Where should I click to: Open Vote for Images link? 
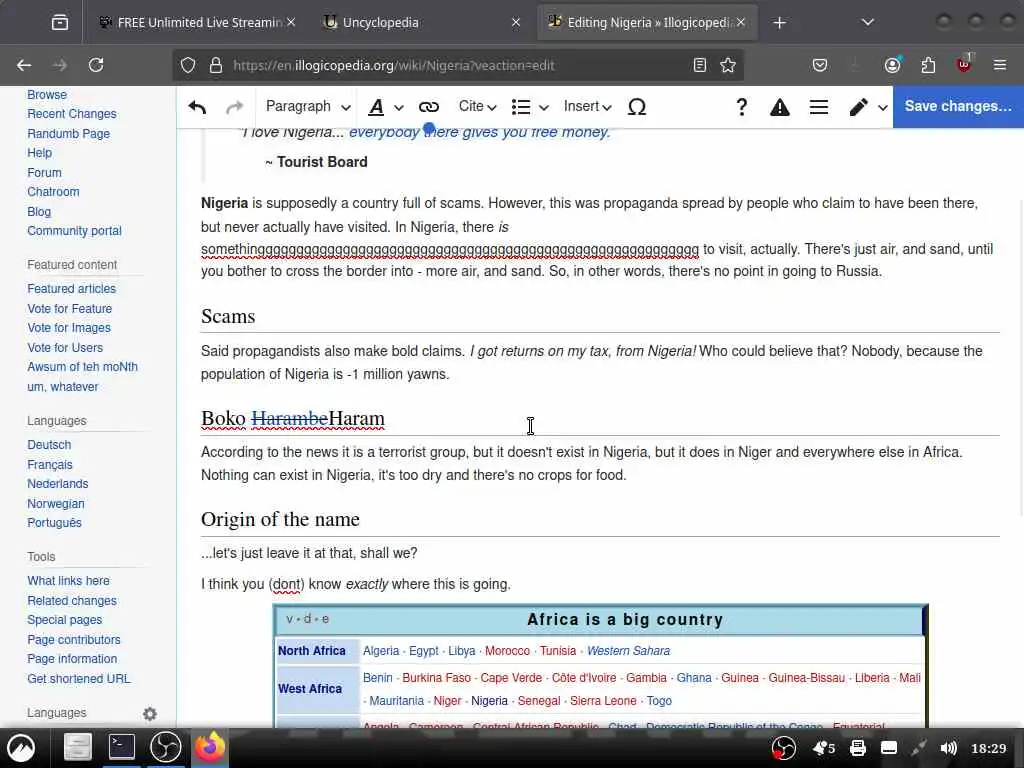coord(69,328)
